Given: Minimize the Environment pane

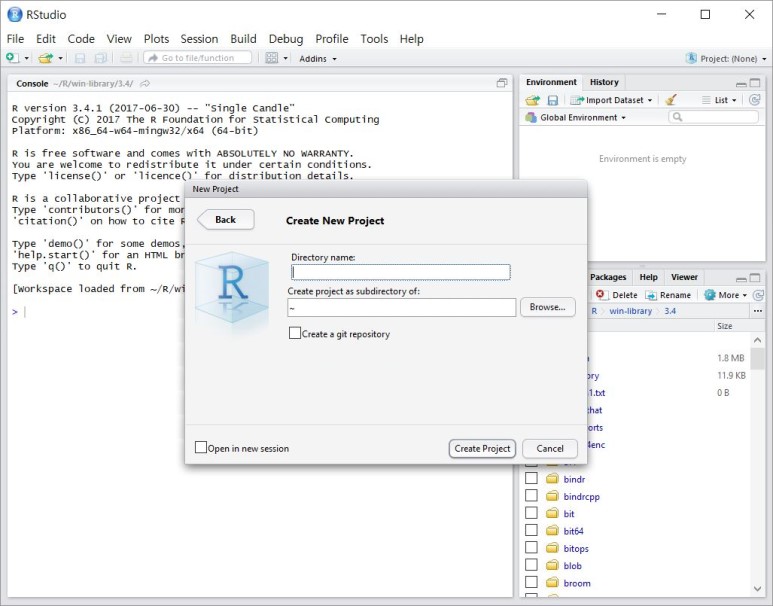Looking at the screenshot, I should pyautogui.click(x=741, y=83).
